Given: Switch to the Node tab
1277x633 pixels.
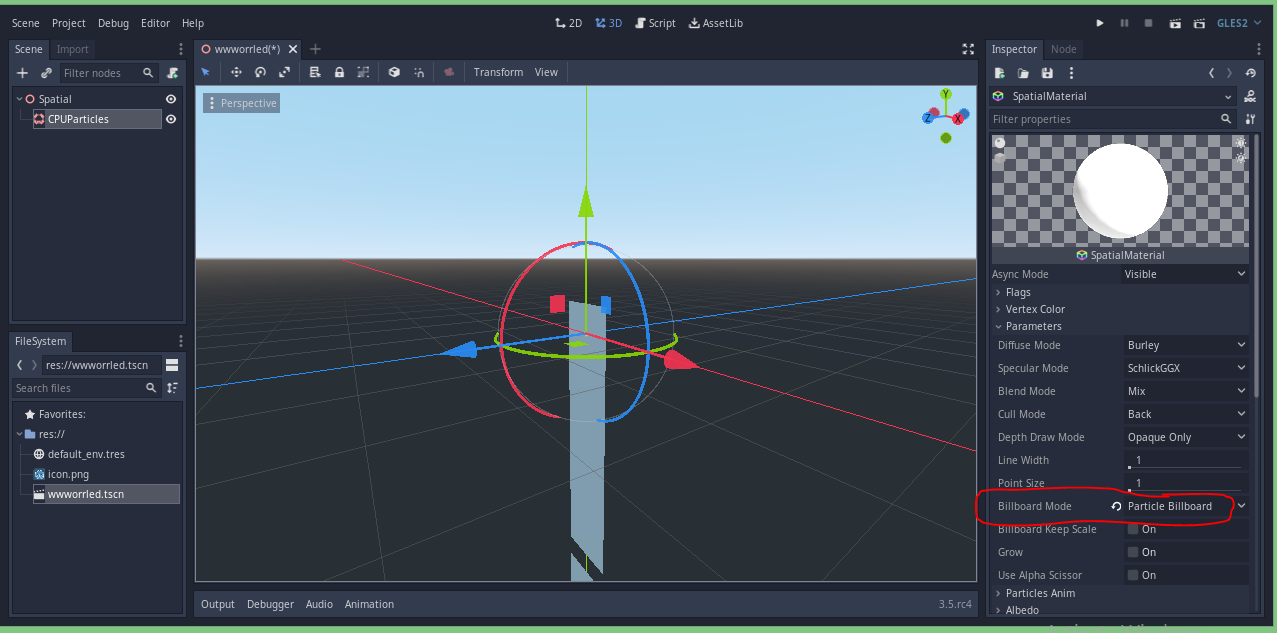Looking at the screenshot, I should pyautogui.click(x=1063, y=49).
